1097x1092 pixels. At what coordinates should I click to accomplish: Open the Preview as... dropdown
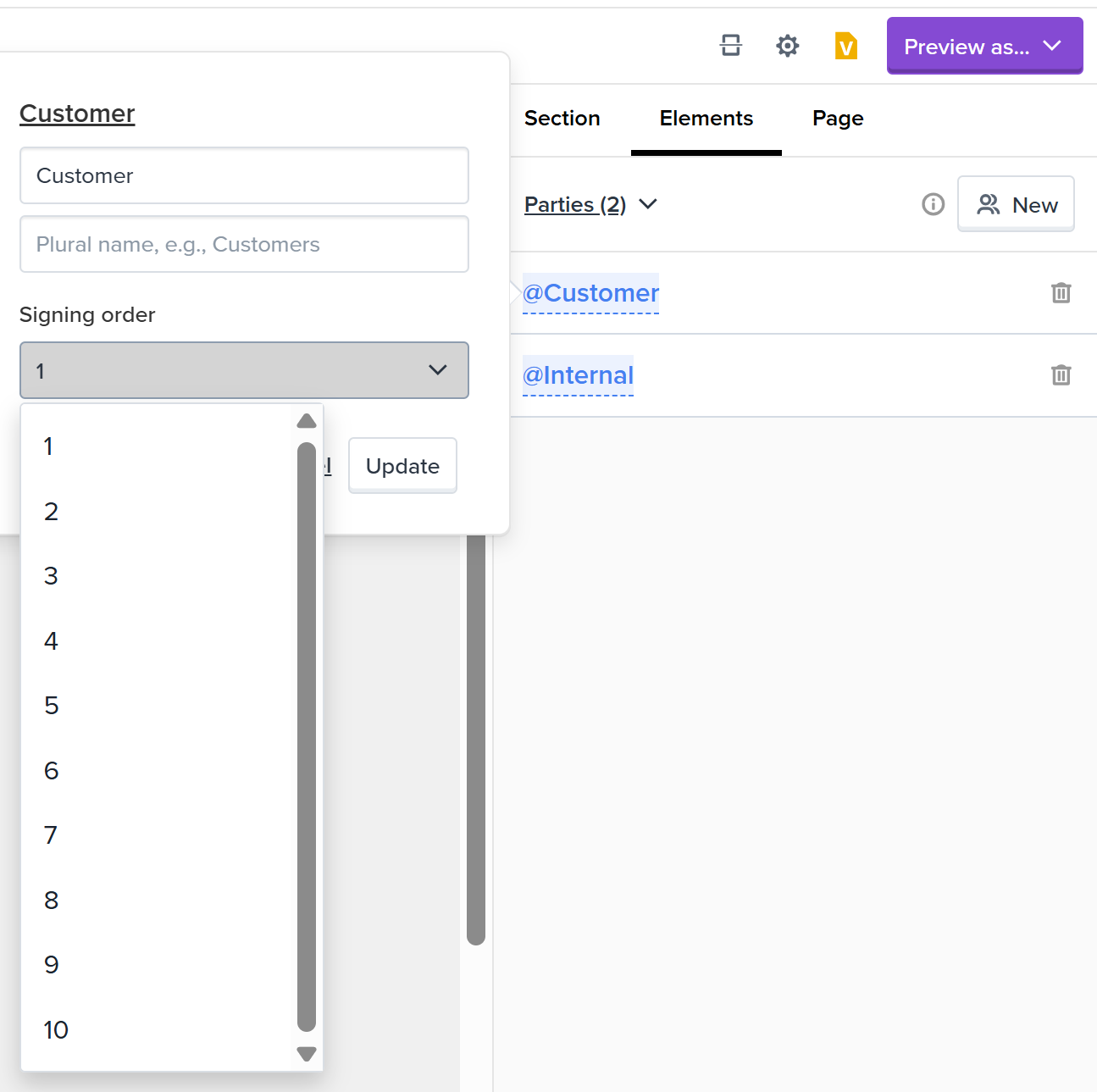(984, 46)
